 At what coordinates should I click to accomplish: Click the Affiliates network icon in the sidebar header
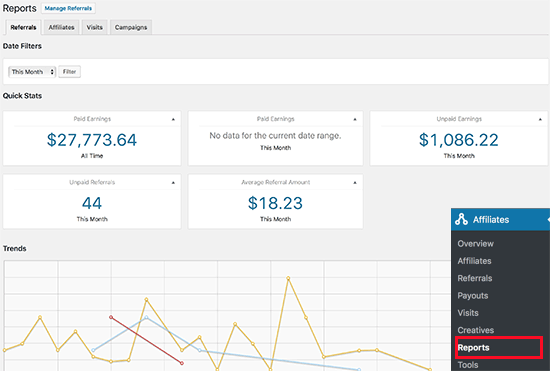coord(461,219)
